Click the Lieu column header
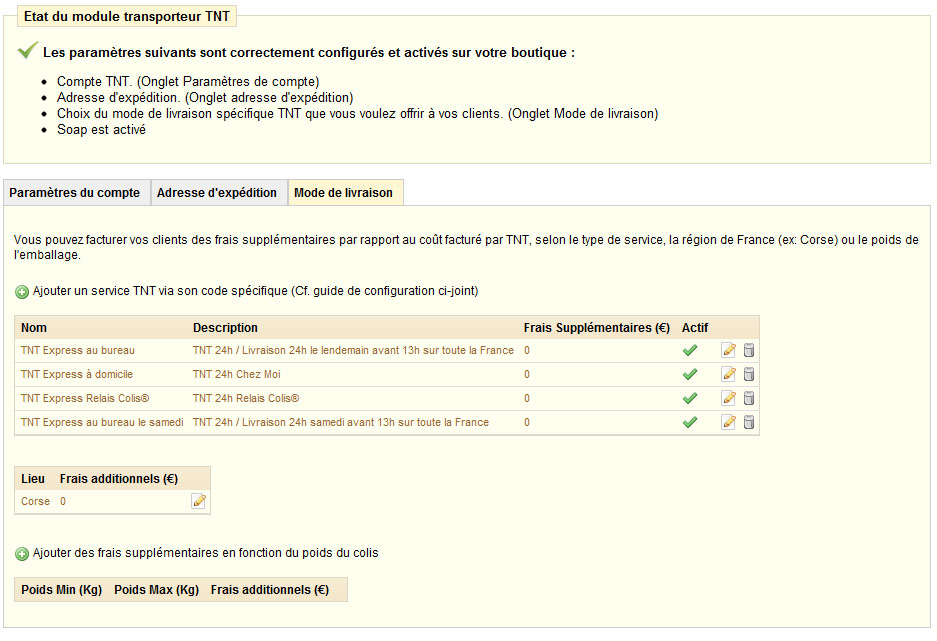 (33, 479)
